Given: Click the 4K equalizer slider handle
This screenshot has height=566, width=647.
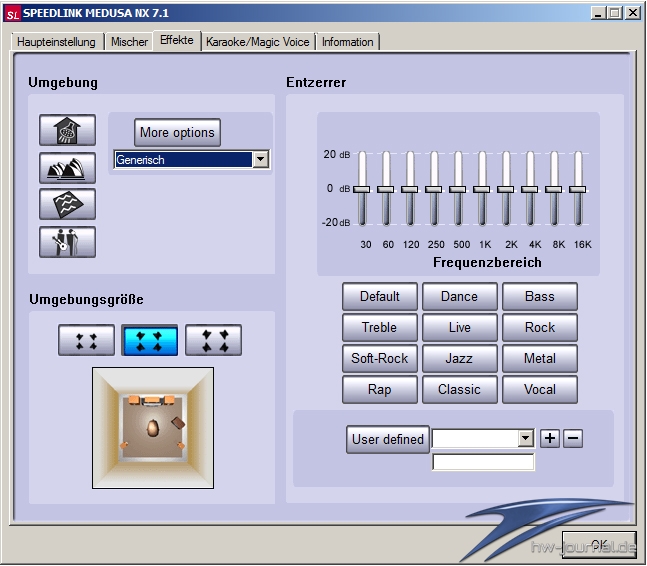Looking at the screenshot, I should (x=529, y=189).
